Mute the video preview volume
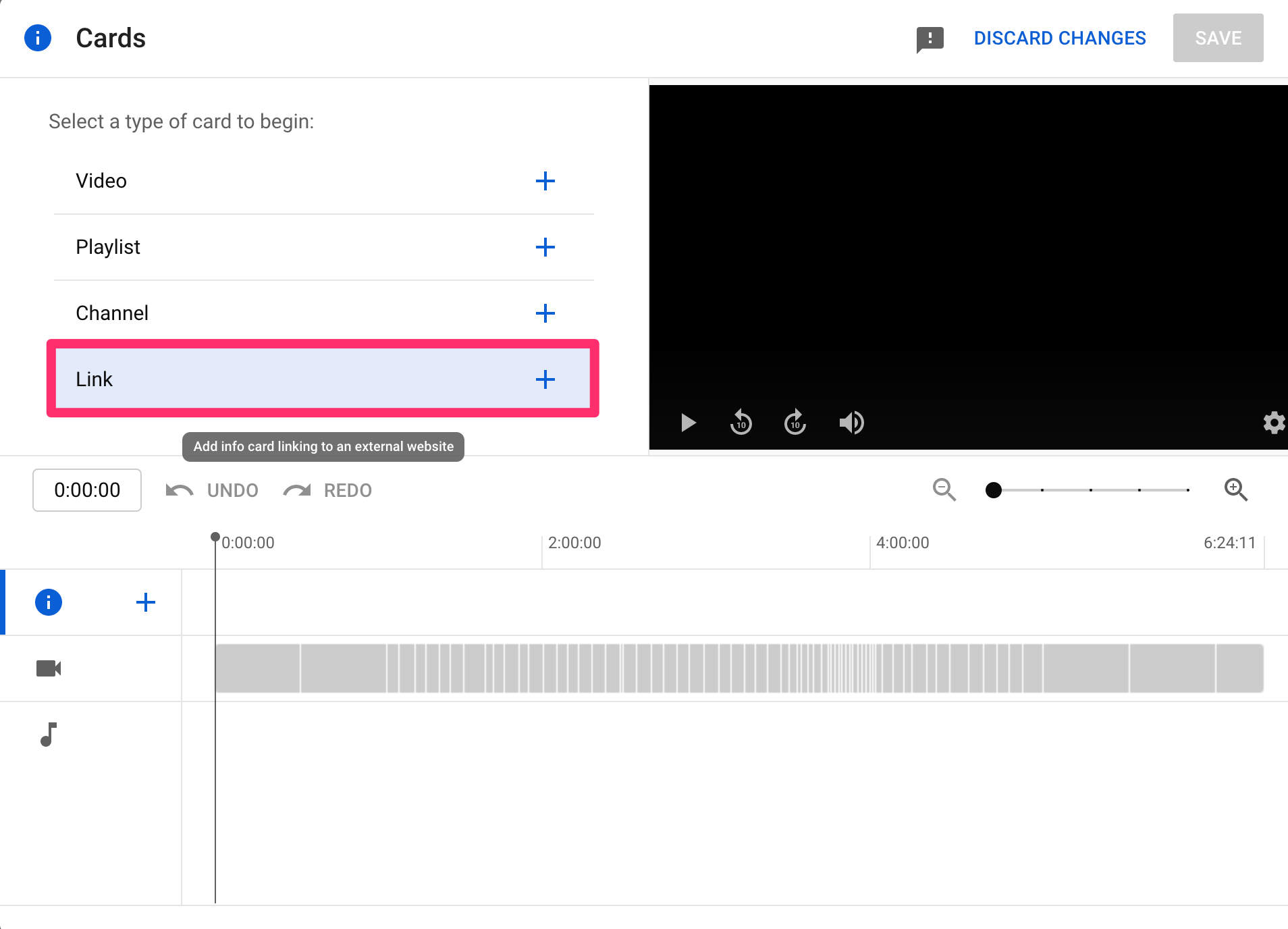 click(x=851, y=423)
